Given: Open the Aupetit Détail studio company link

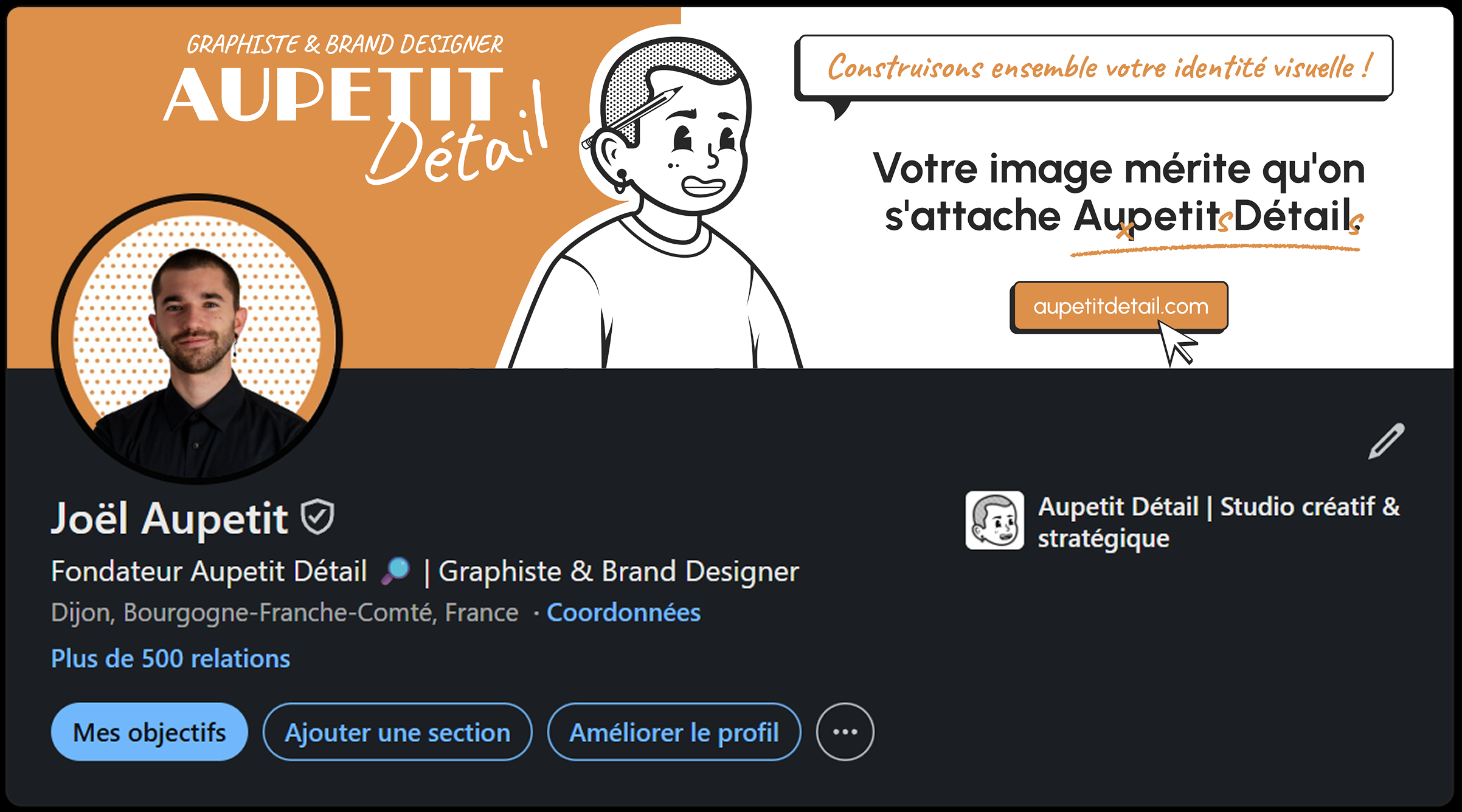Looking at the screenshot, I should (x=1218, y=521).
